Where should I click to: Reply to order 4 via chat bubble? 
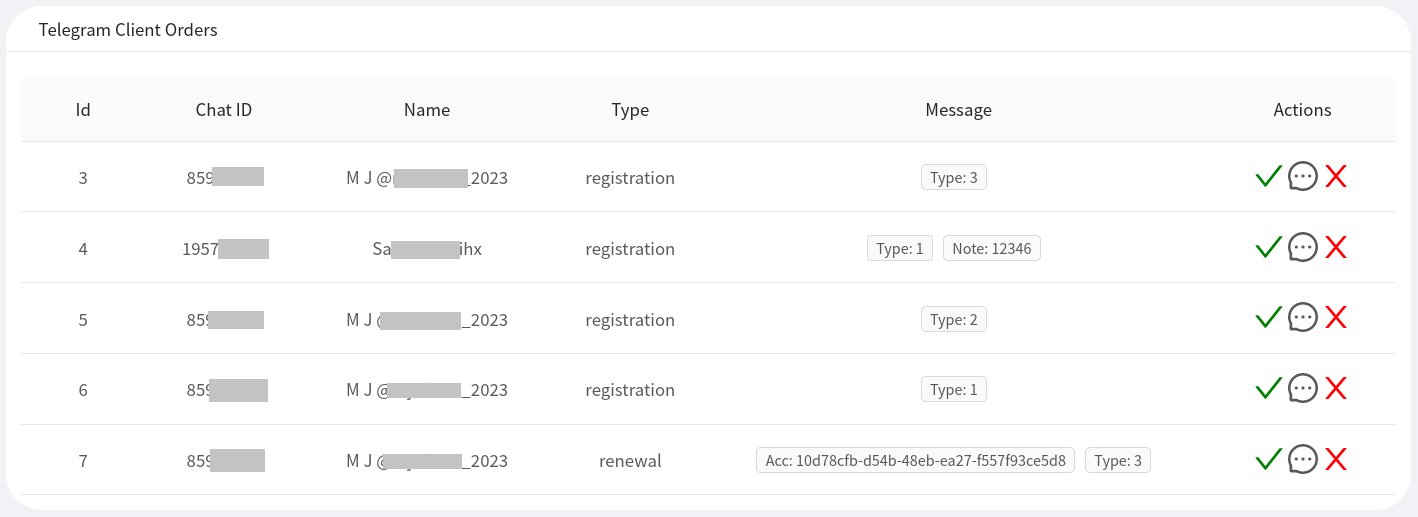1302,247
